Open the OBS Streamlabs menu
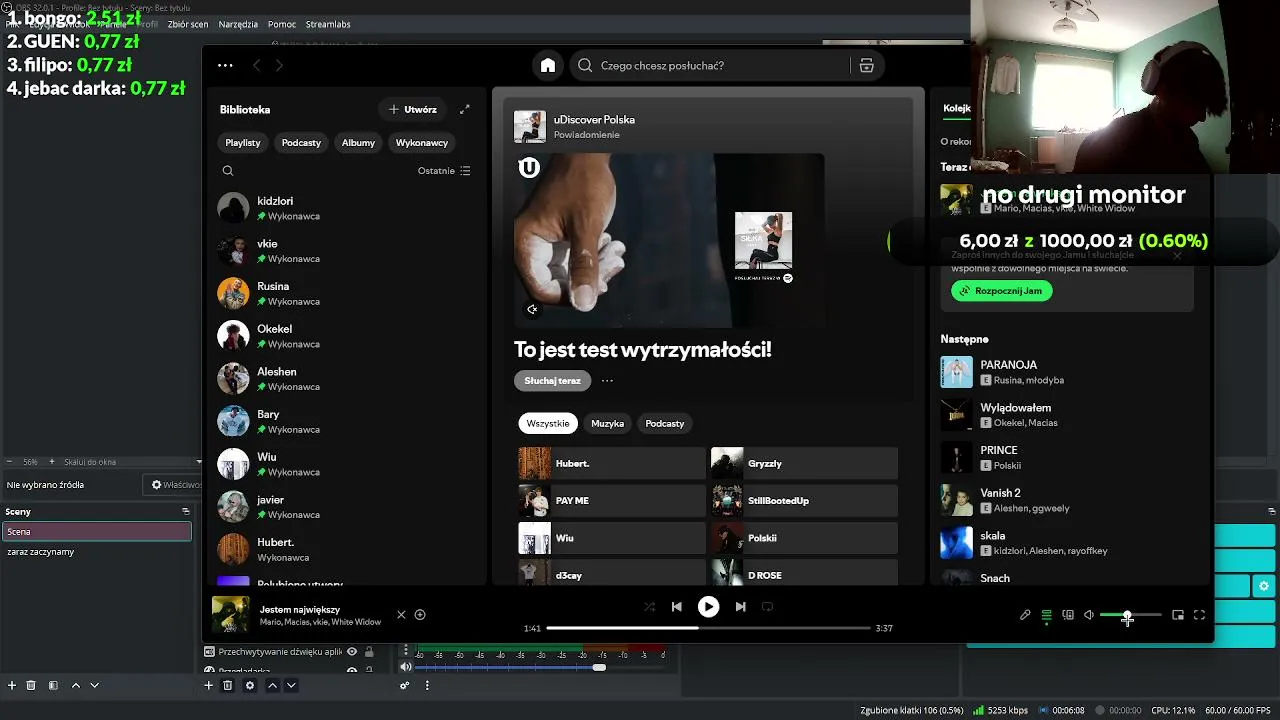 point(328,24)
